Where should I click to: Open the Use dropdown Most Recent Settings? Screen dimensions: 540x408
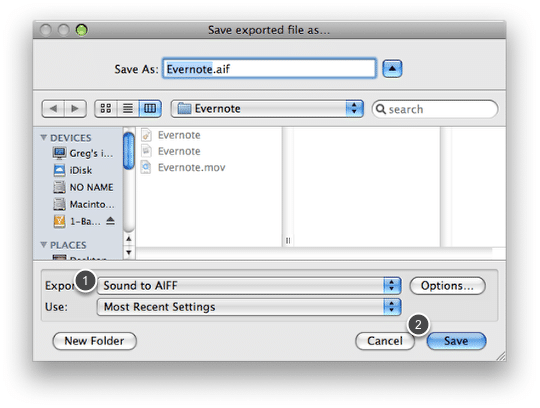coord(249,307)
